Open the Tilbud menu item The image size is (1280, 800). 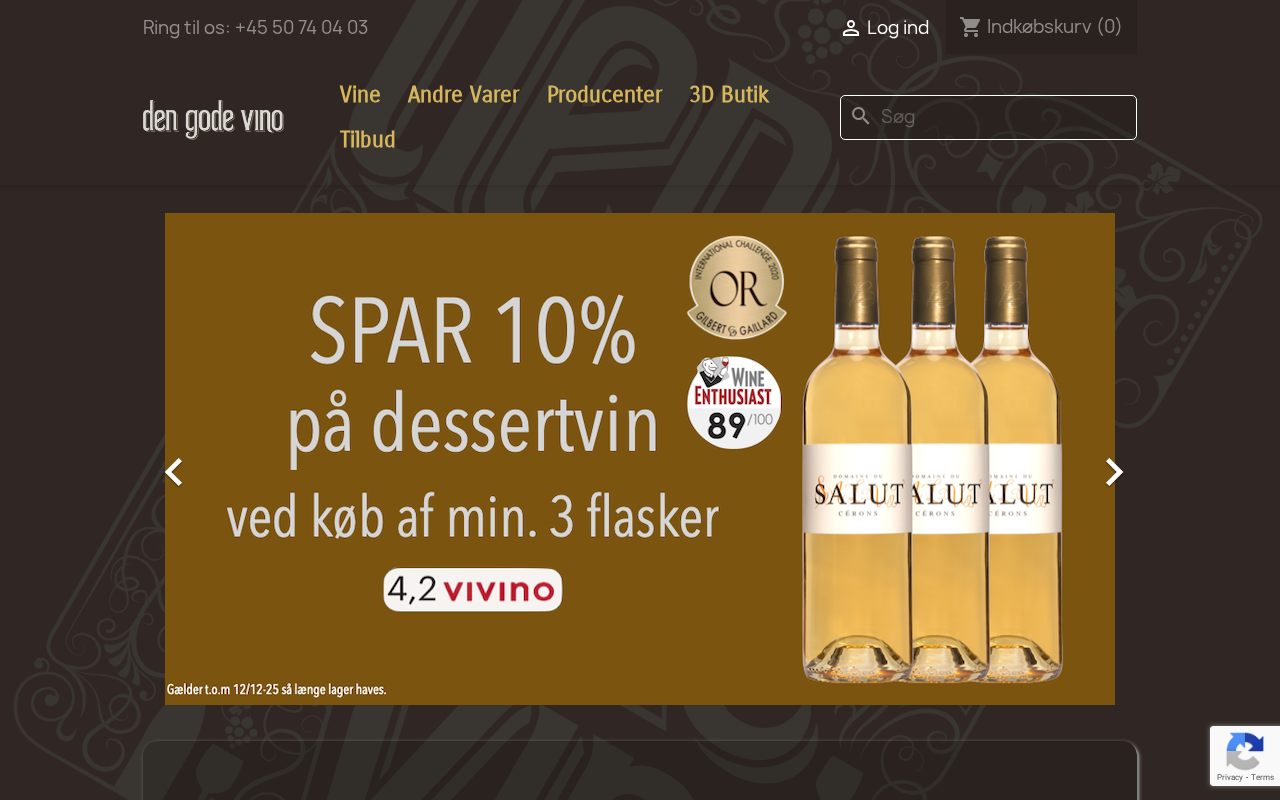[368, 140]
